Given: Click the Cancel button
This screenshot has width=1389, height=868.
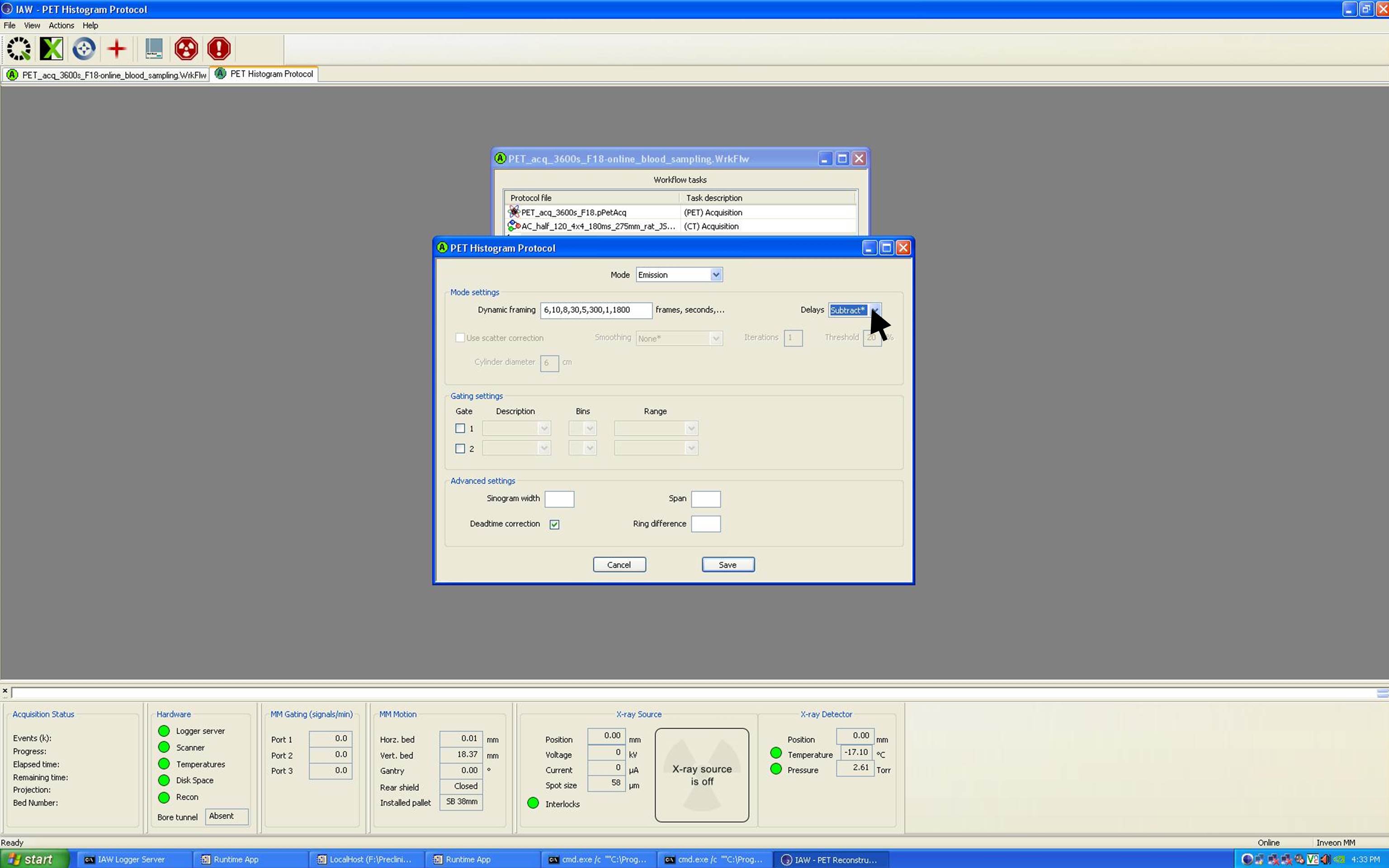Looking at the screenshot, I should pyautogui.click(x=619, y=565).
